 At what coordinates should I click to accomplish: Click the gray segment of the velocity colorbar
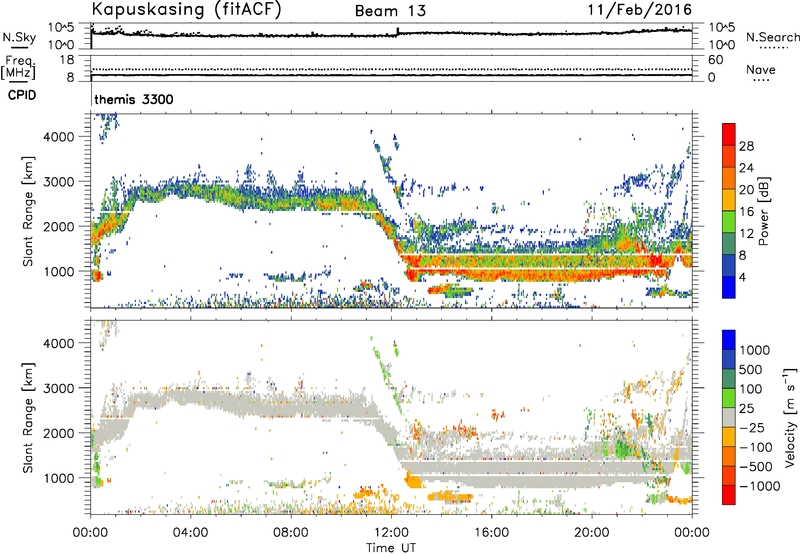(729, 418)
